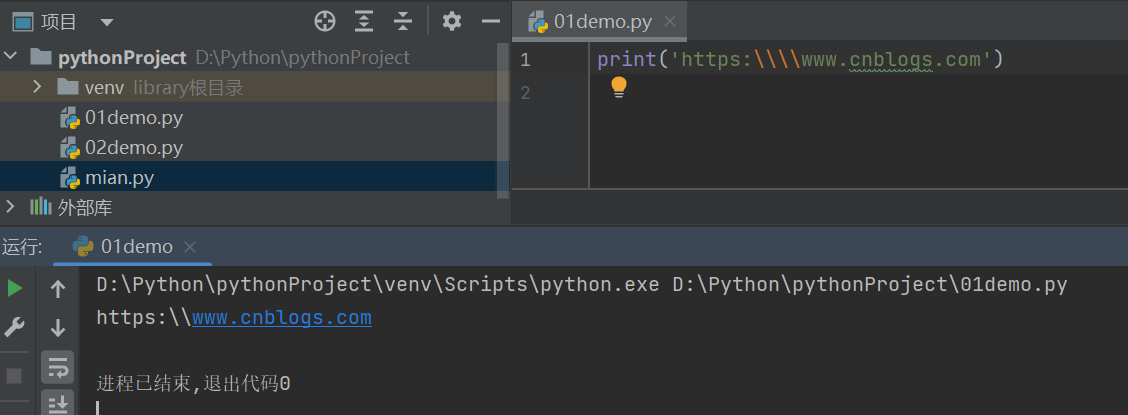Viewport: 1128px width, 415px height.
Task: Toggle soft-wrap in run console
Action: [x=58, y=367]
